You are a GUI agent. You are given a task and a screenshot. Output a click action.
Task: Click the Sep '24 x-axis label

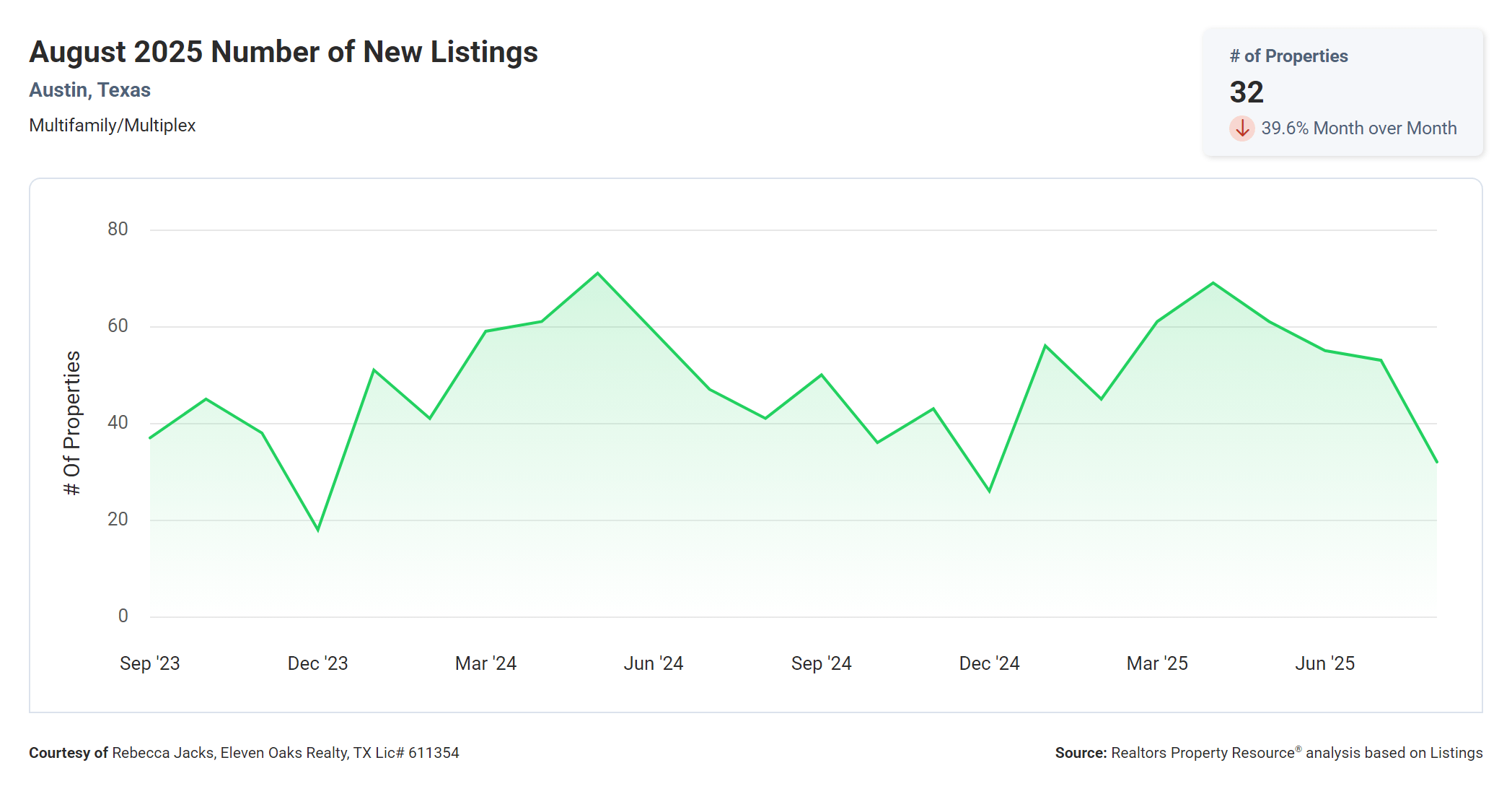(x=821, y=663)
